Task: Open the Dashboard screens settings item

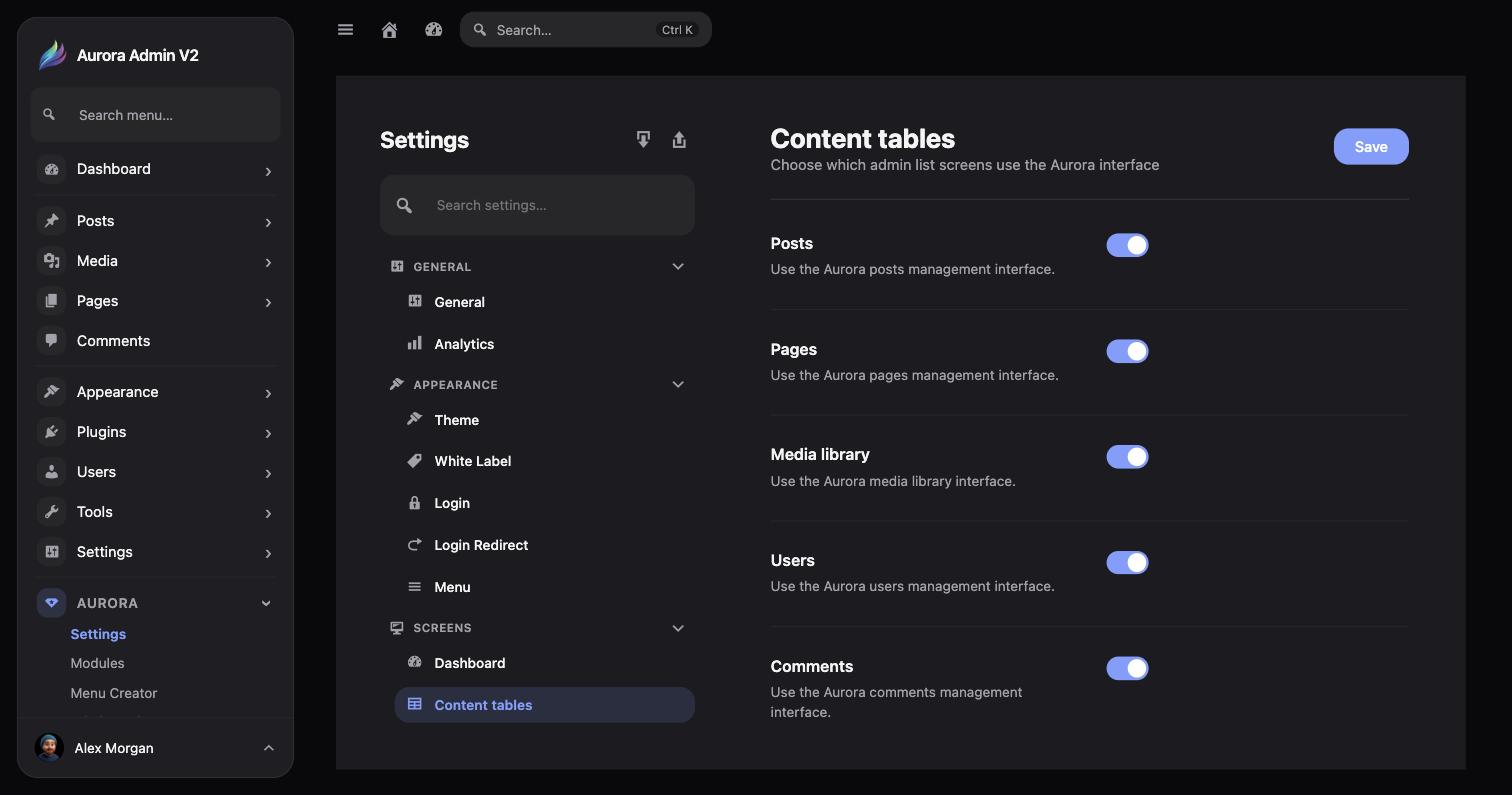Action: (x=545, y=663)
